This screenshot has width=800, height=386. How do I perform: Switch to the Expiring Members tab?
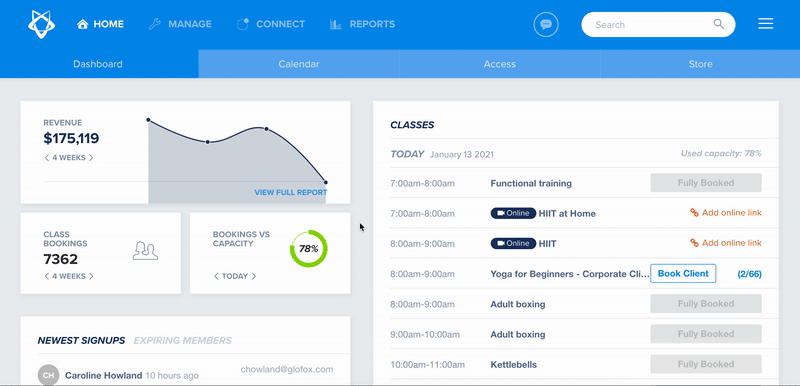[183, 340]
